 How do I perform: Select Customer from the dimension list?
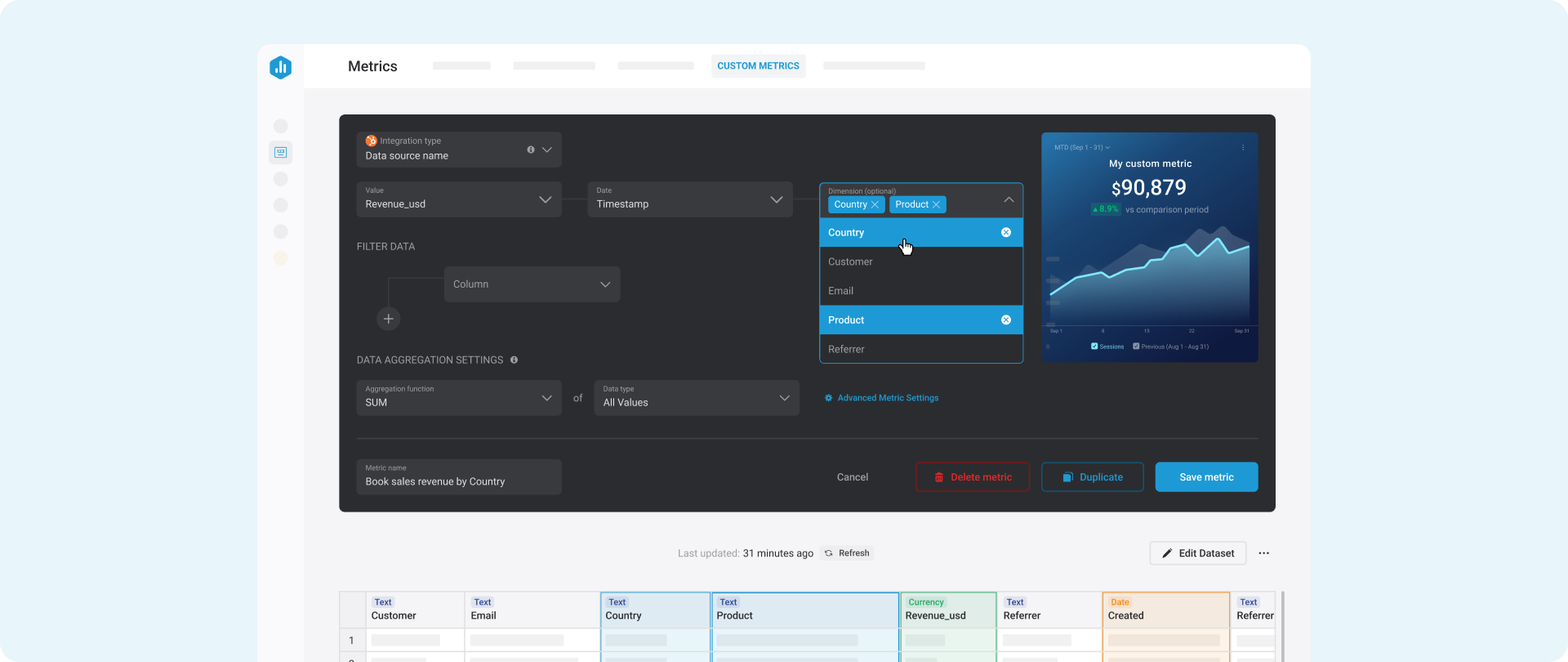(x=850, y=262)
